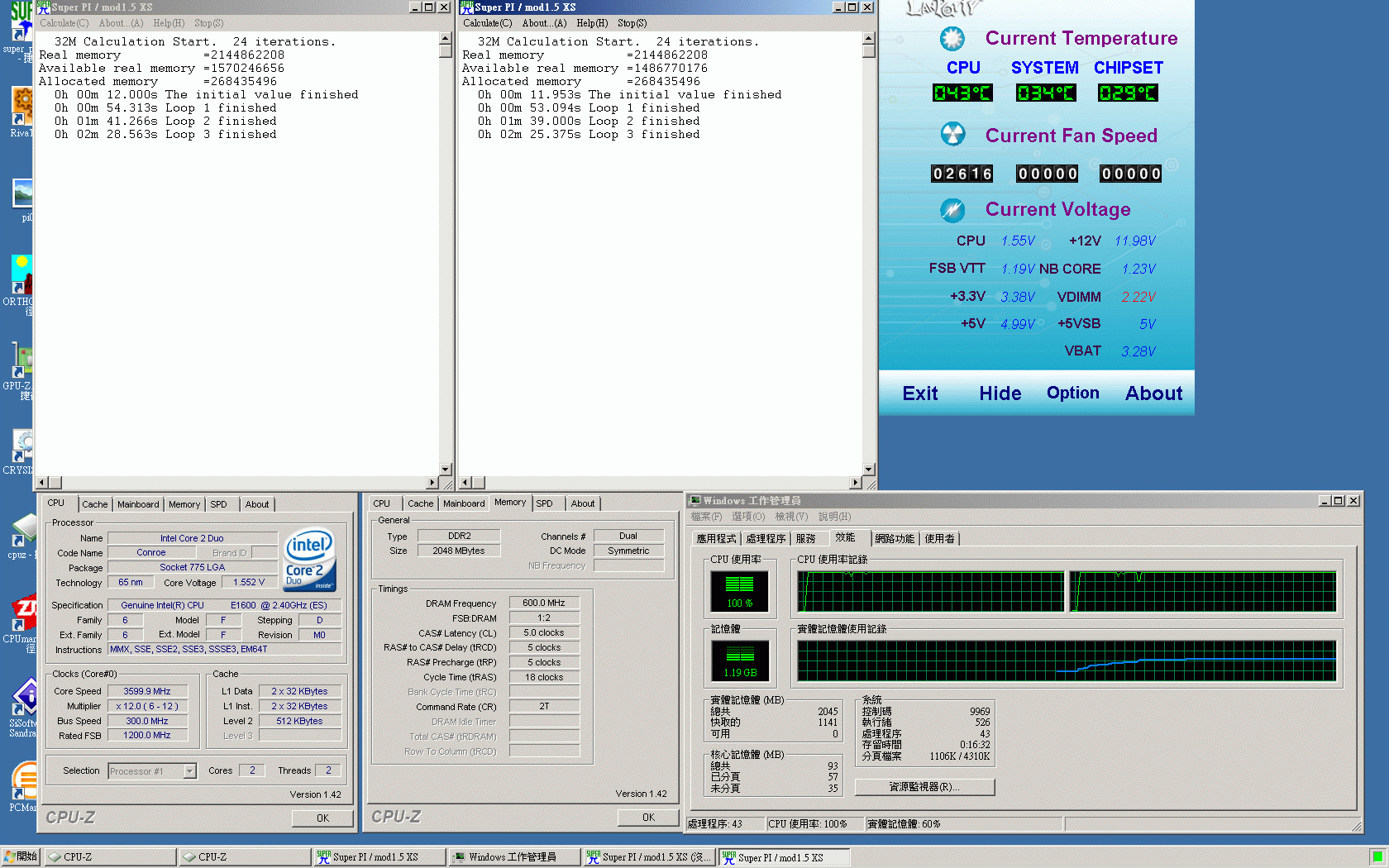The width and height of the screenshot is (1389, 868).
Task: Click the Task Manager window title icon
Action: 695,500
